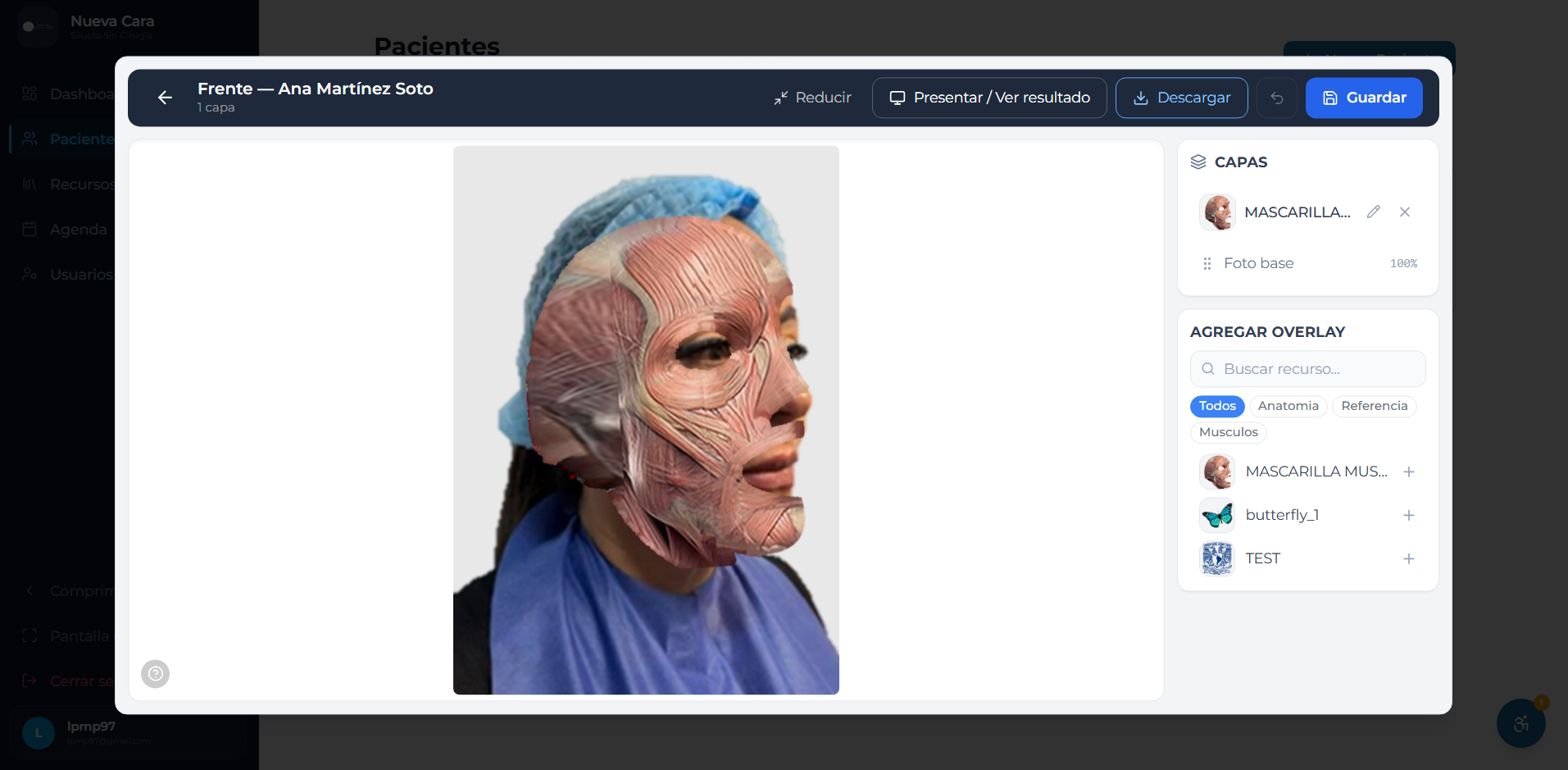
Task: Click the back arrow in editor header
Action: [x=165, y=98]
